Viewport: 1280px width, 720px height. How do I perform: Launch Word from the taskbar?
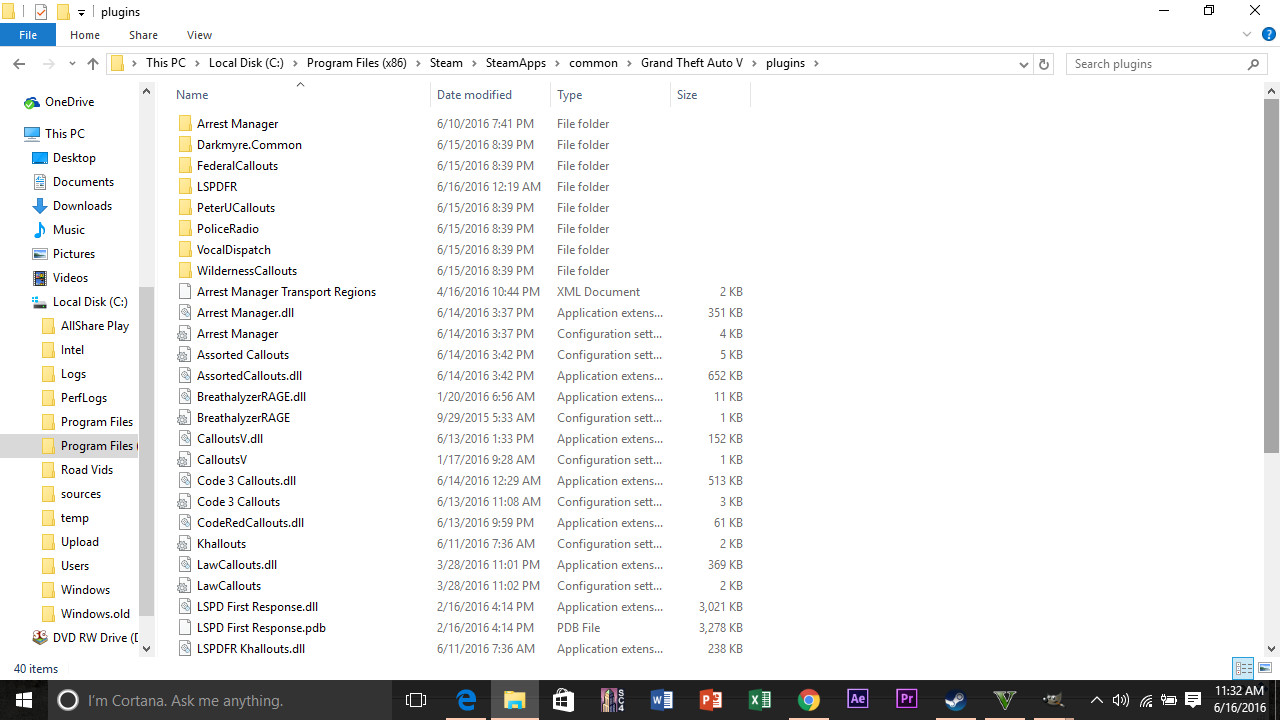click(661, 700)
